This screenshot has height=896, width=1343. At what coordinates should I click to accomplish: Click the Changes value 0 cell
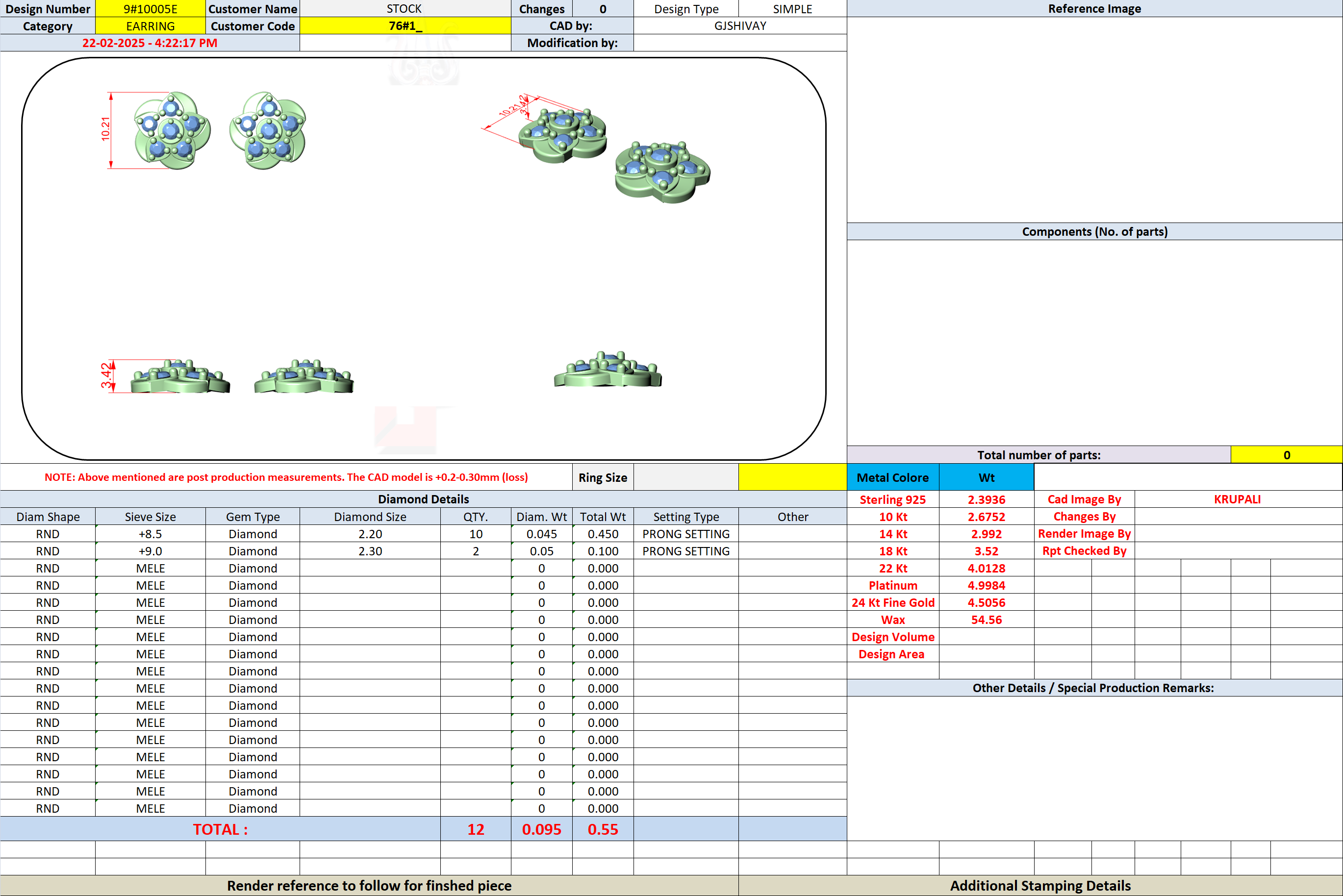click(603, 8)
